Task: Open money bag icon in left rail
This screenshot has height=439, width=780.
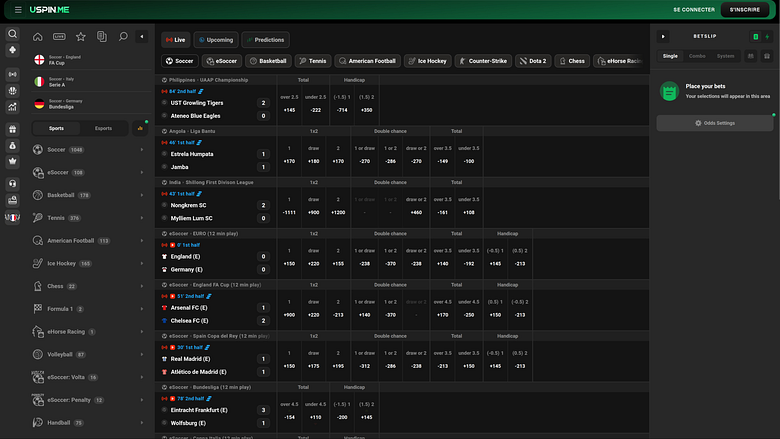Action: coord(12,145)
